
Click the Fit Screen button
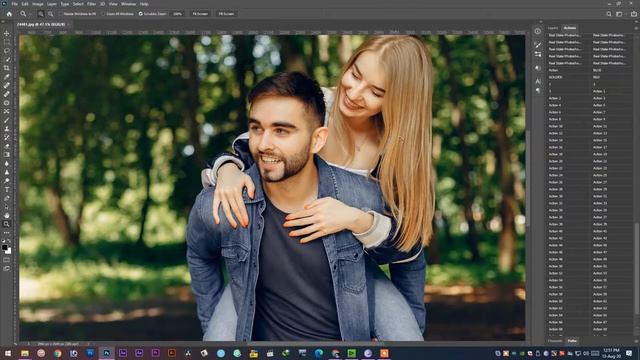[200, 14]
